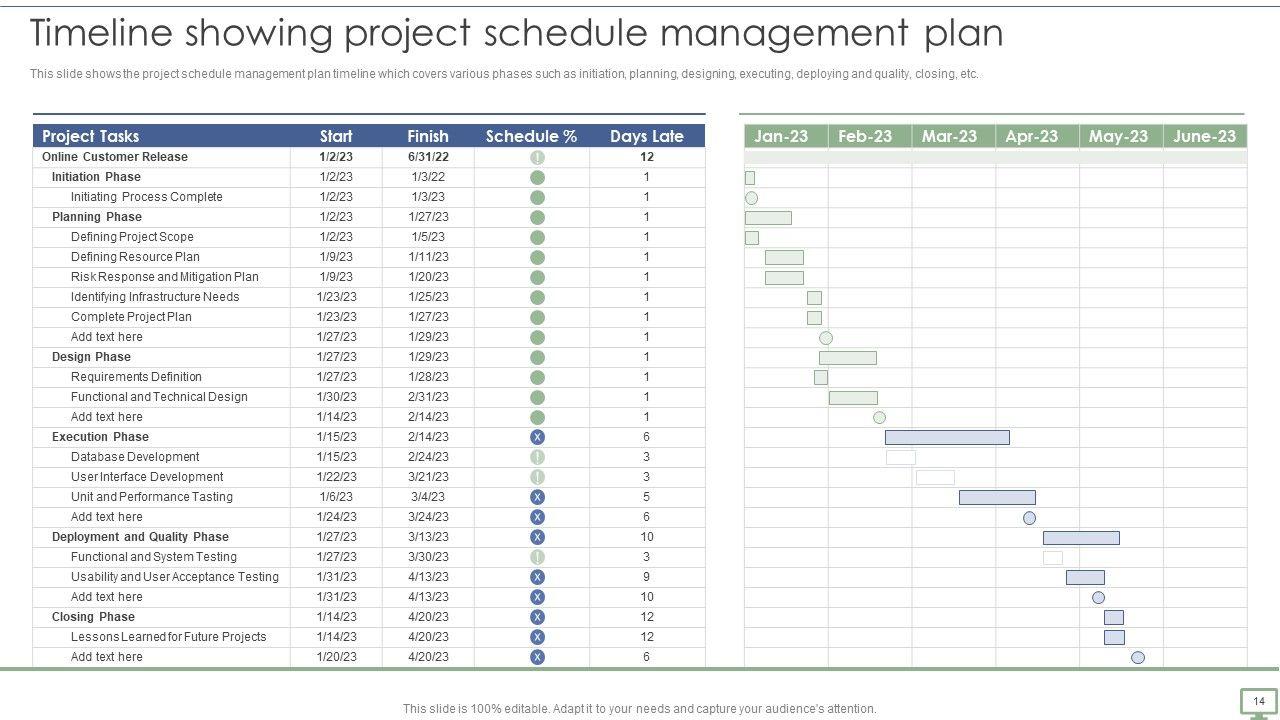
Task: Click the June-23 month header
Action: coord(1204,136)
